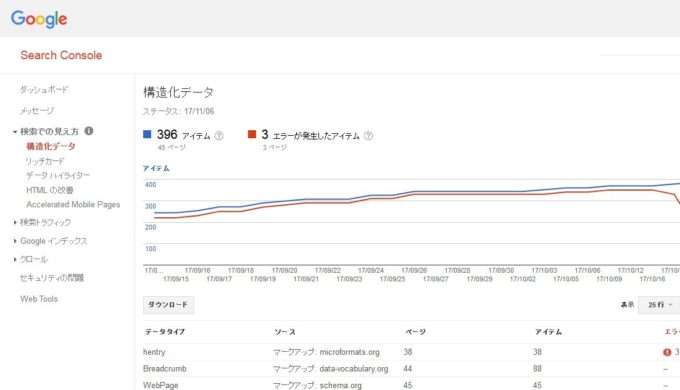Click help icon next to 396 アイテム
680x390 pixels.
coord(219,136)
